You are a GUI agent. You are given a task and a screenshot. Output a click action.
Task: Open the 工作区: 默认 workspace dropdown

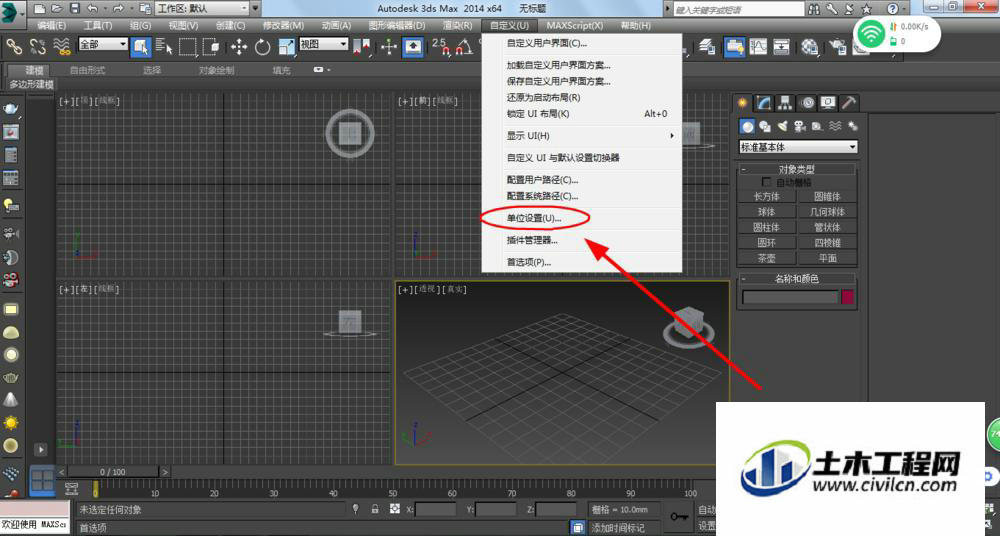202,9
